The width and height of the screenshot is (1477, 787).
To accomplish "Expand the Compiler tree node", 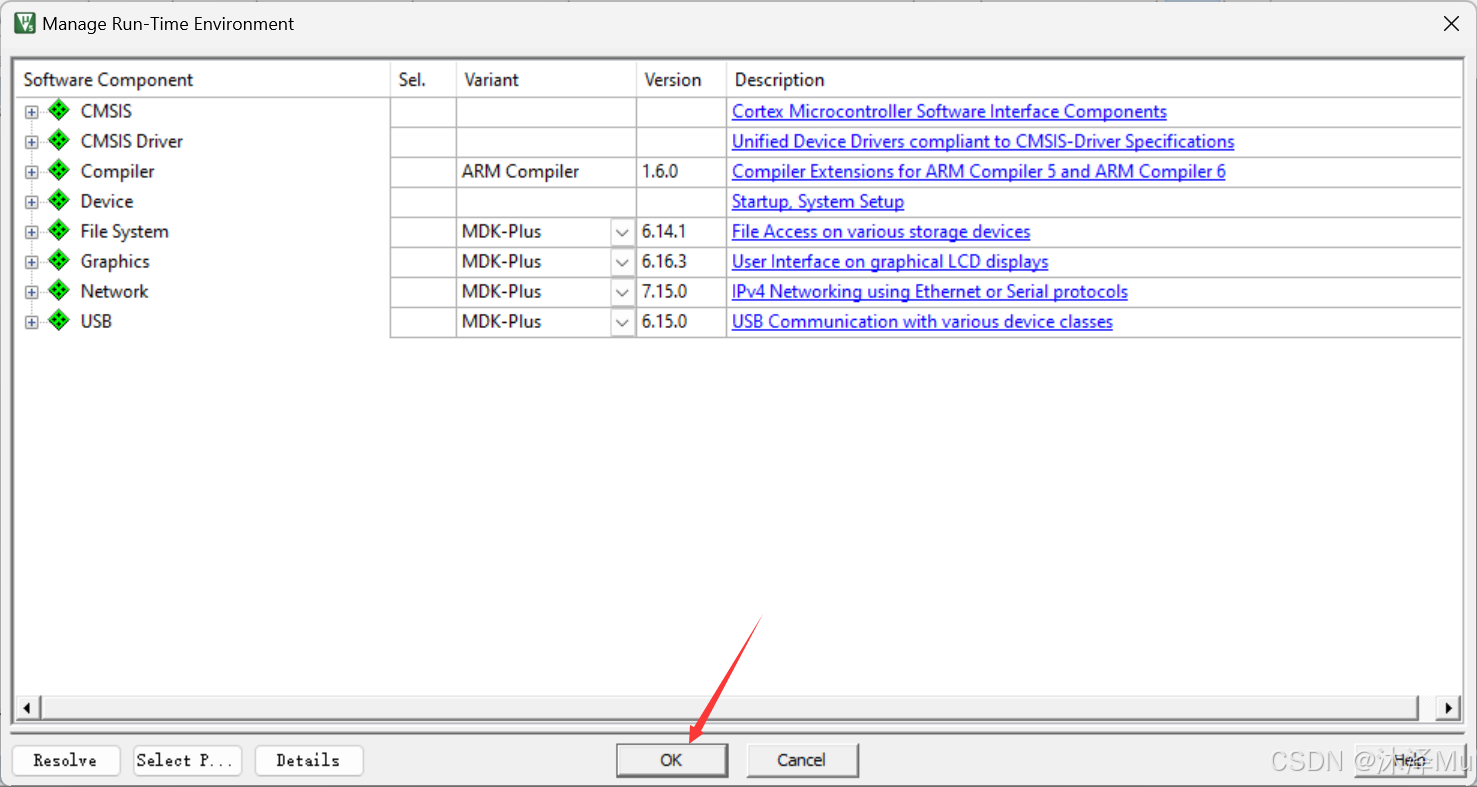I will point(32,172).
